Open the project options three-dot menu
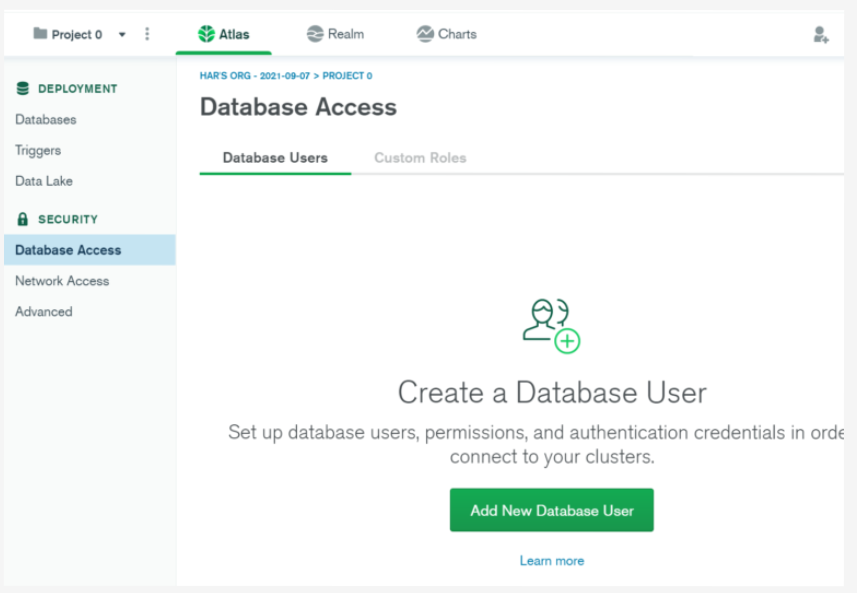Screen dimensions: 857x593 147,34
